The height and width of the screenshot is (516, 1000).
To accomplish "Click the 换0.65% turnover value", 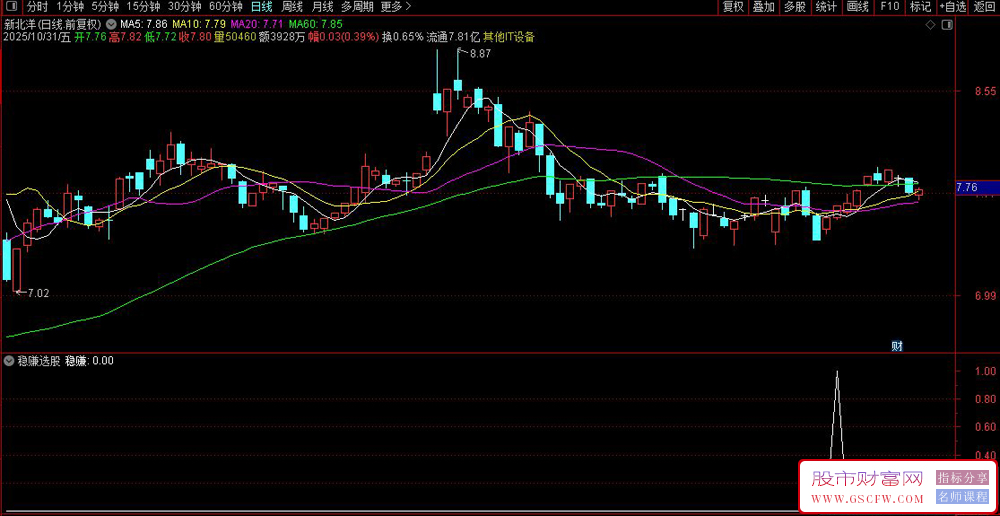I will tap(402, 37).
